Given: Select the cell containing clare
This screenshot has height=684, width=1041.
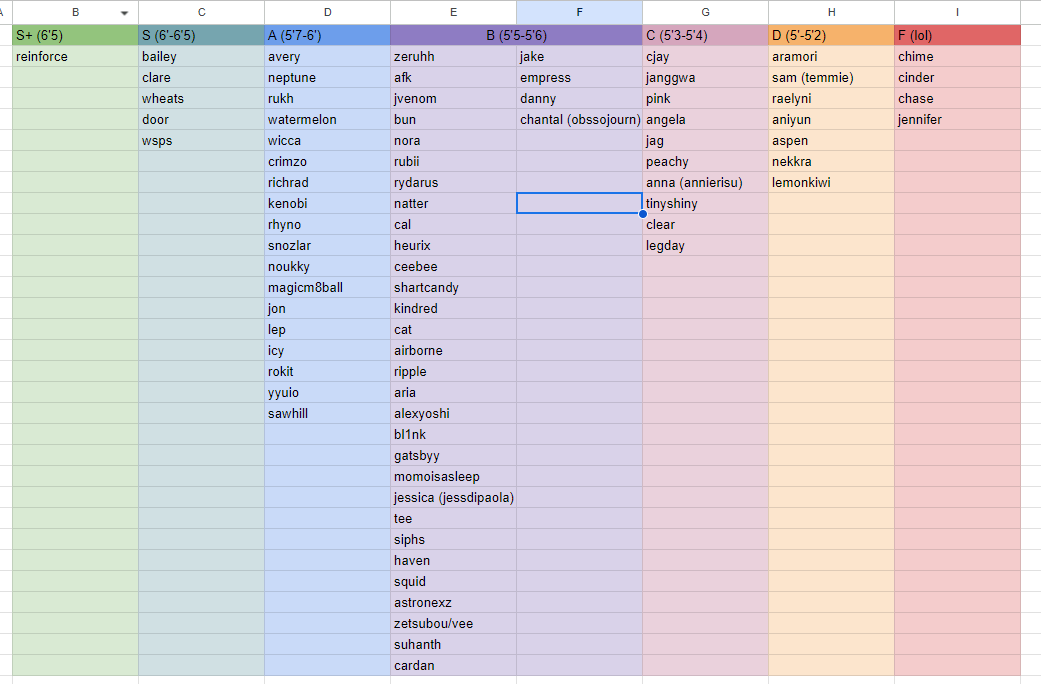Looking at the screenshot, I should click(201, 78).
